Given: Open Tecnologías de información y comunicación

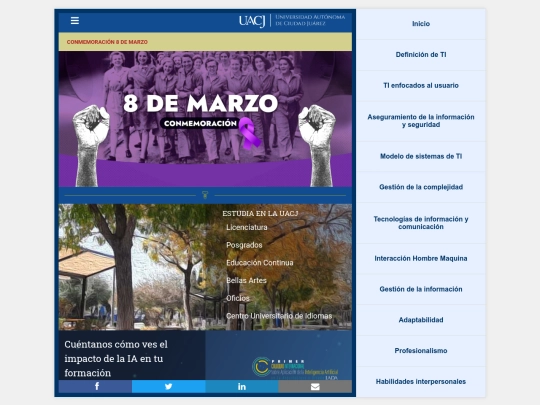Looking at the screenshot, I should 421,223.
